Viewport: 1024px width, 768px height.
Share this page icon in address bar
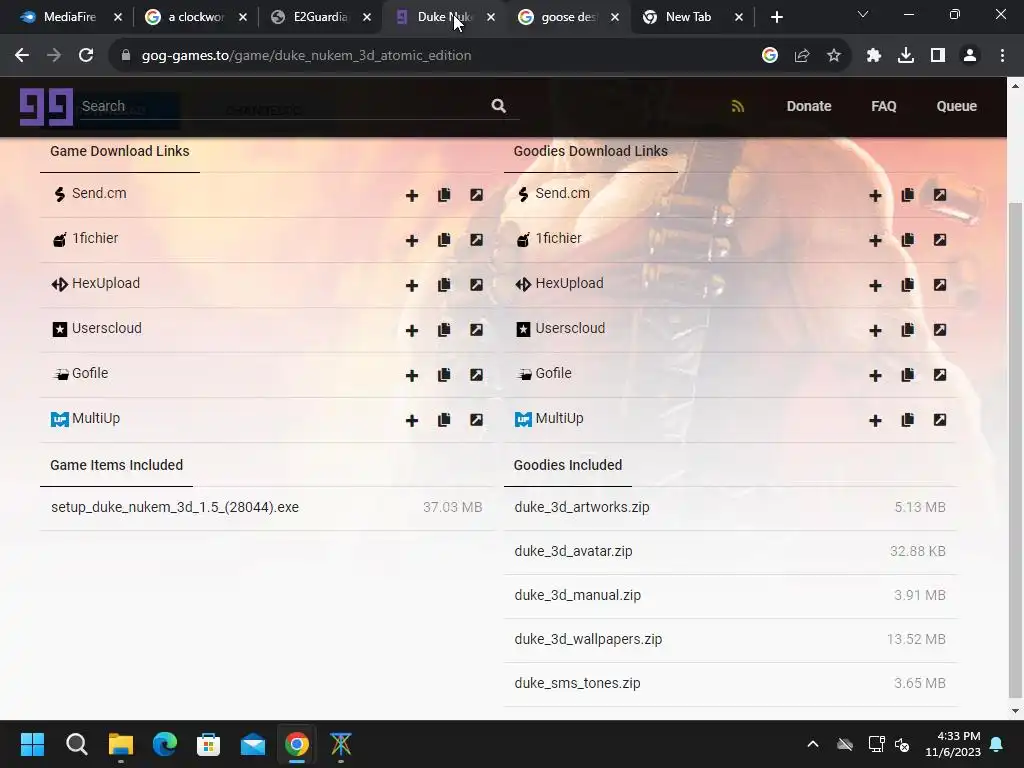802,56
